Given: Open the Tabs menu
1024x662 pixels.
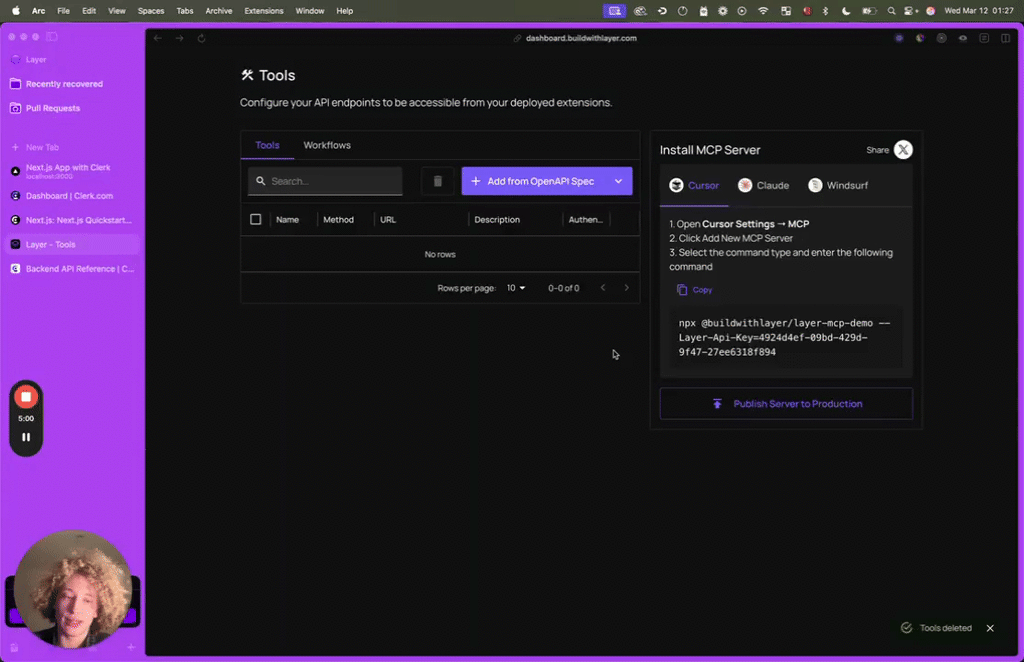Looking at the screenshot, I should (x=185, y=10).
